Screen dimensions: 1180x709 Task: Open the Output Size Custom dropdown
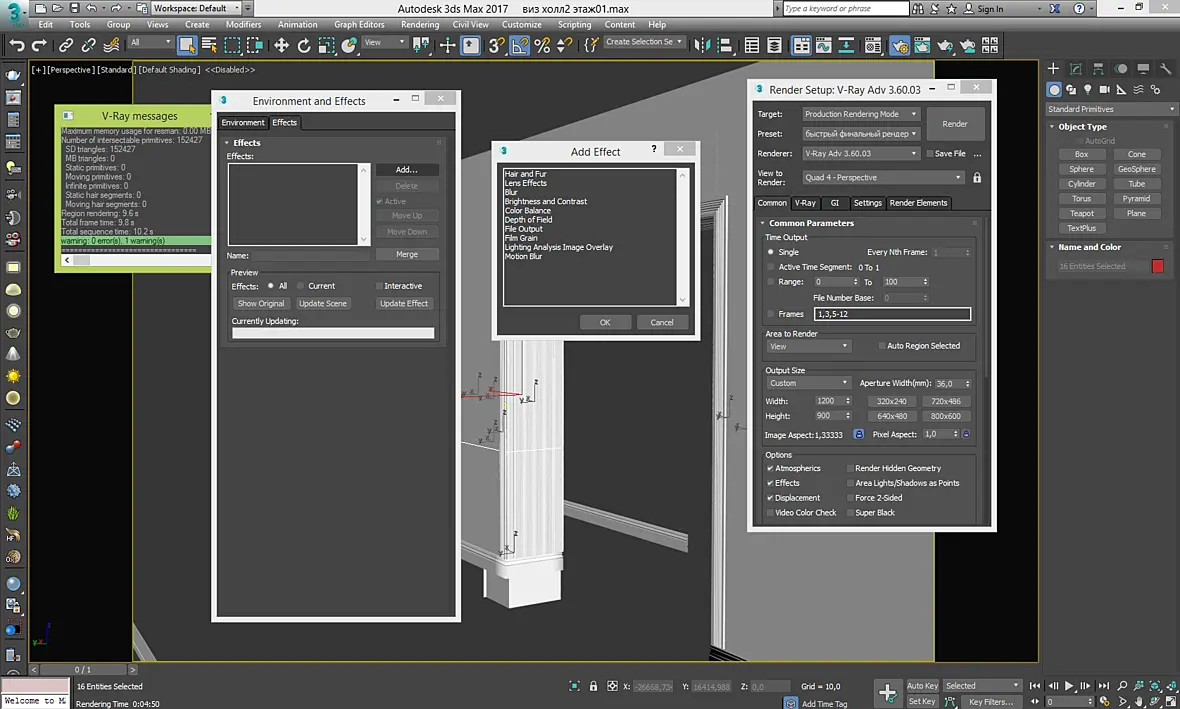point(807,383)
